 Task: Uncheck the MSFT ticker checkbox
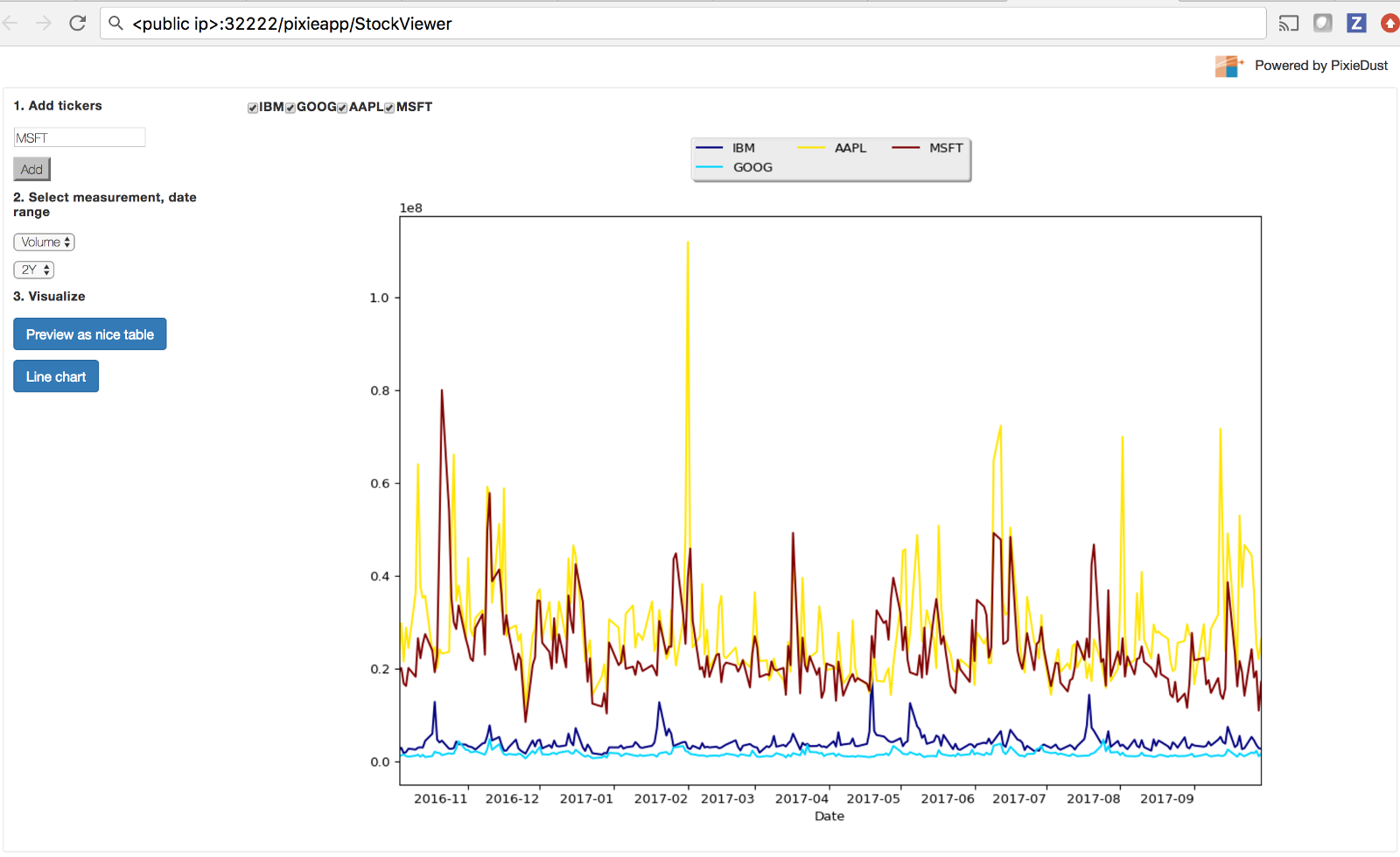click(389, 108)
